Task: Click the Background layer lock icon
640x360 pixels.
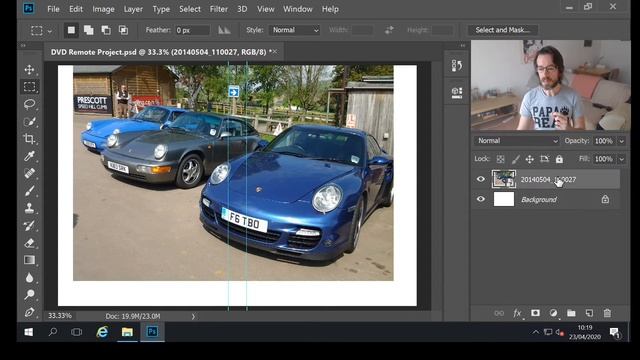Action: pos(605,199)
